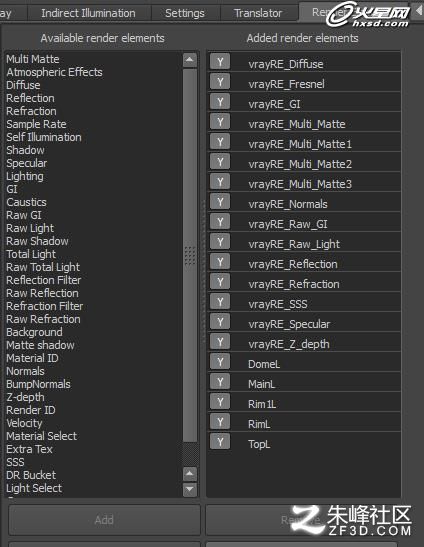424x547 pixels.
Task: Toggle the Y button for vrayRE_Diffuse
Action: (x=220, y=62)
